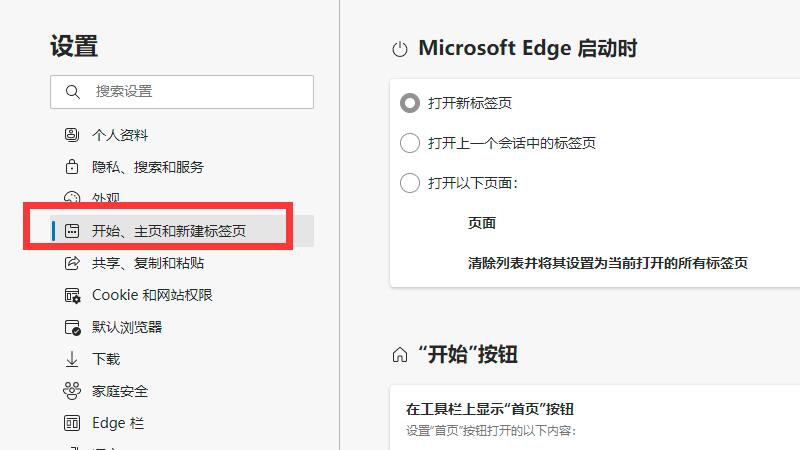Click the power icon beside Microsoft Edge 启动时
The width and height of the screenshot is (800, 450).
pyautogui.click(x=400, y=49)
